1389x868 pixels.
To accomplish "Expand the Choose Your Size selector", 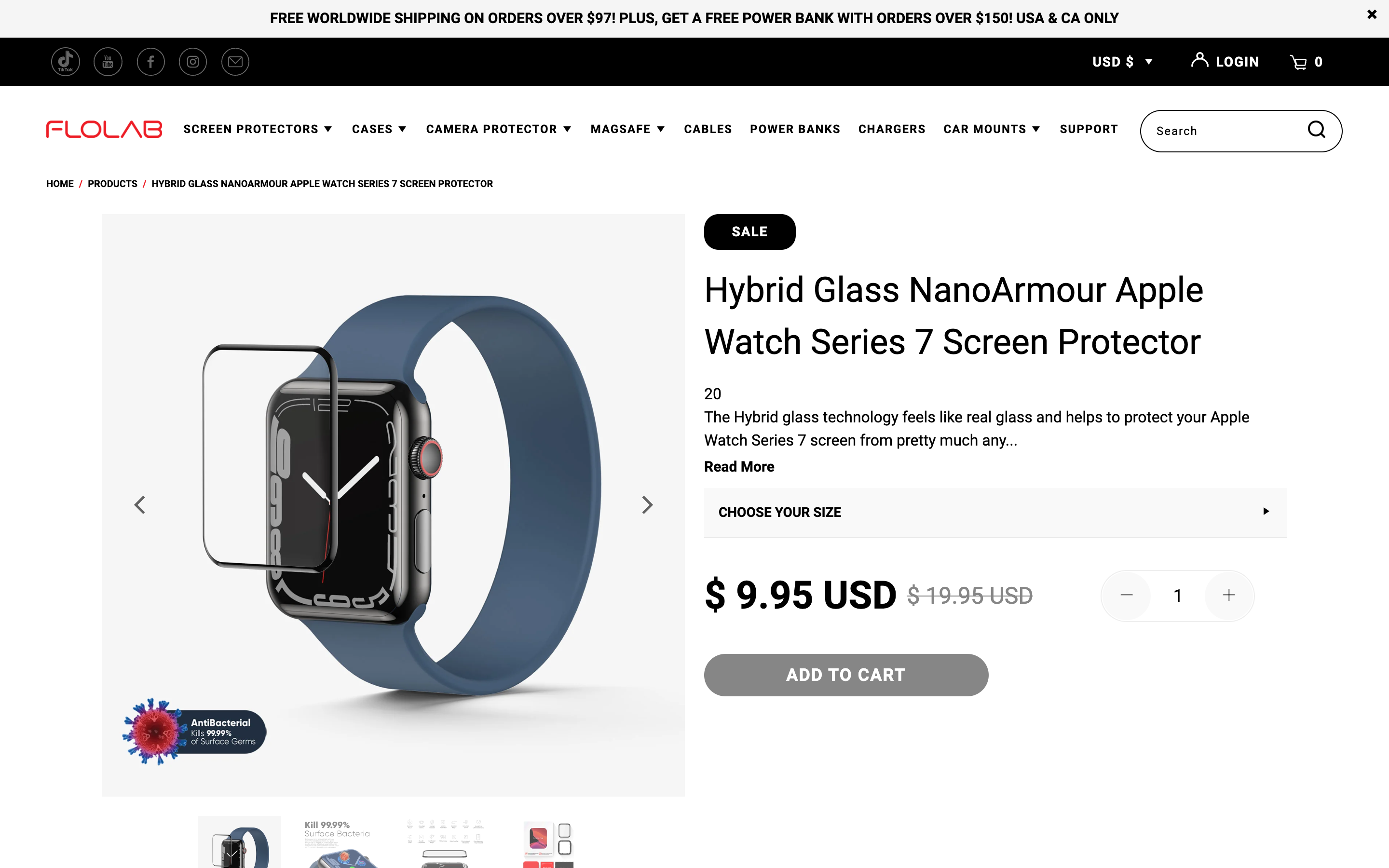I will point(994,512).
